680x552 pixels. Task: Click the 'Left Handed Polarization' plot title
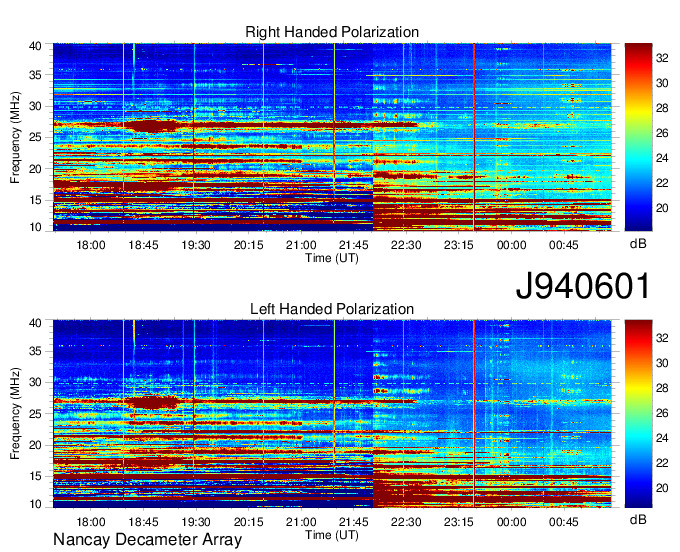[332, 309]
